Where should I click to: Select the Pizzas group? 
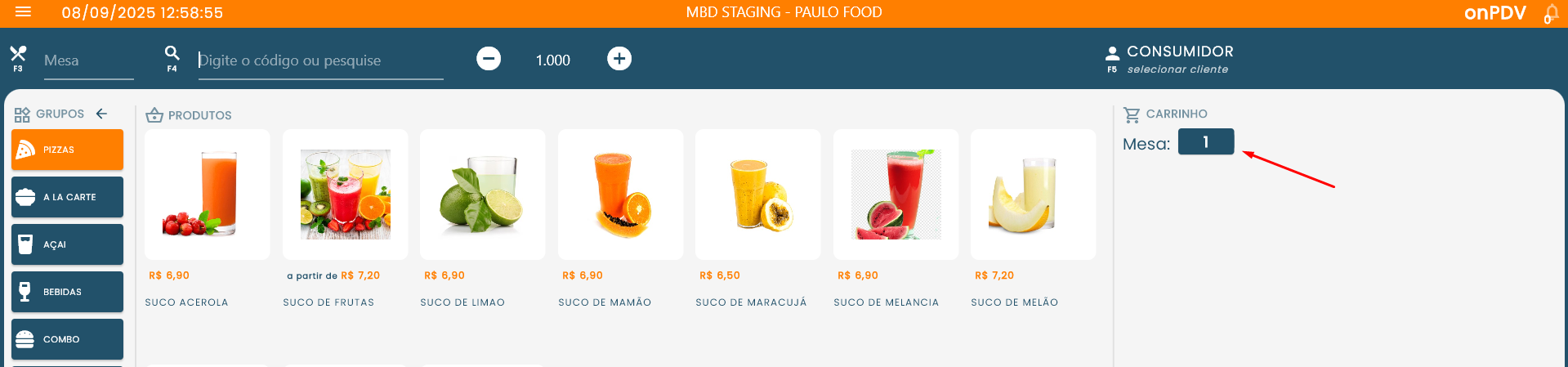point(67,150)
